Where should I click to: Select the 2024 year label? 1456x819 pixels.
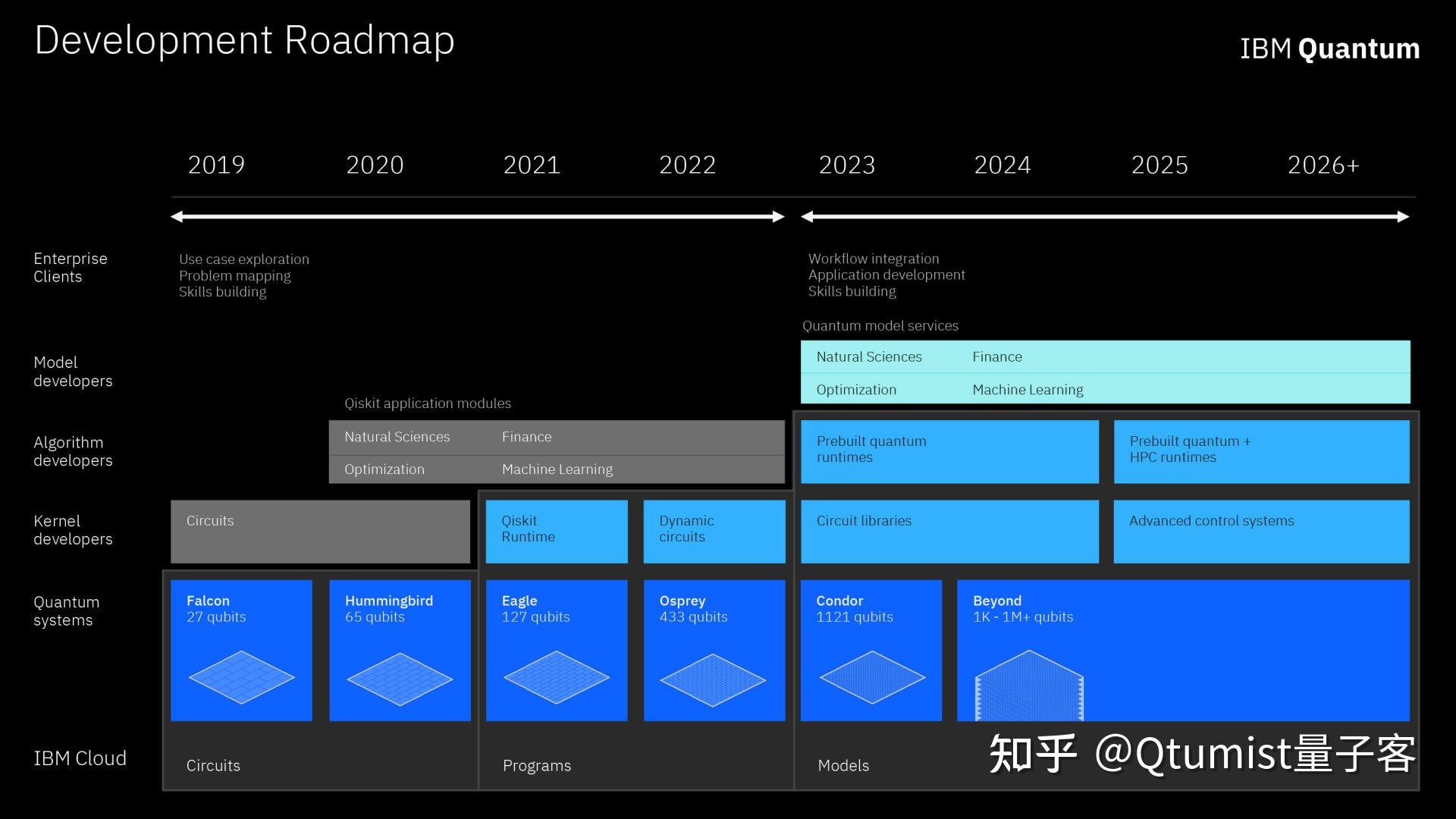click(1002, 165)
